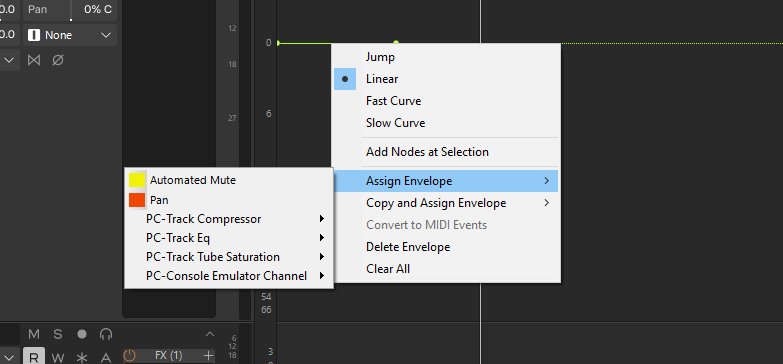Collapse the strip using the up chevron

point(210,335)
